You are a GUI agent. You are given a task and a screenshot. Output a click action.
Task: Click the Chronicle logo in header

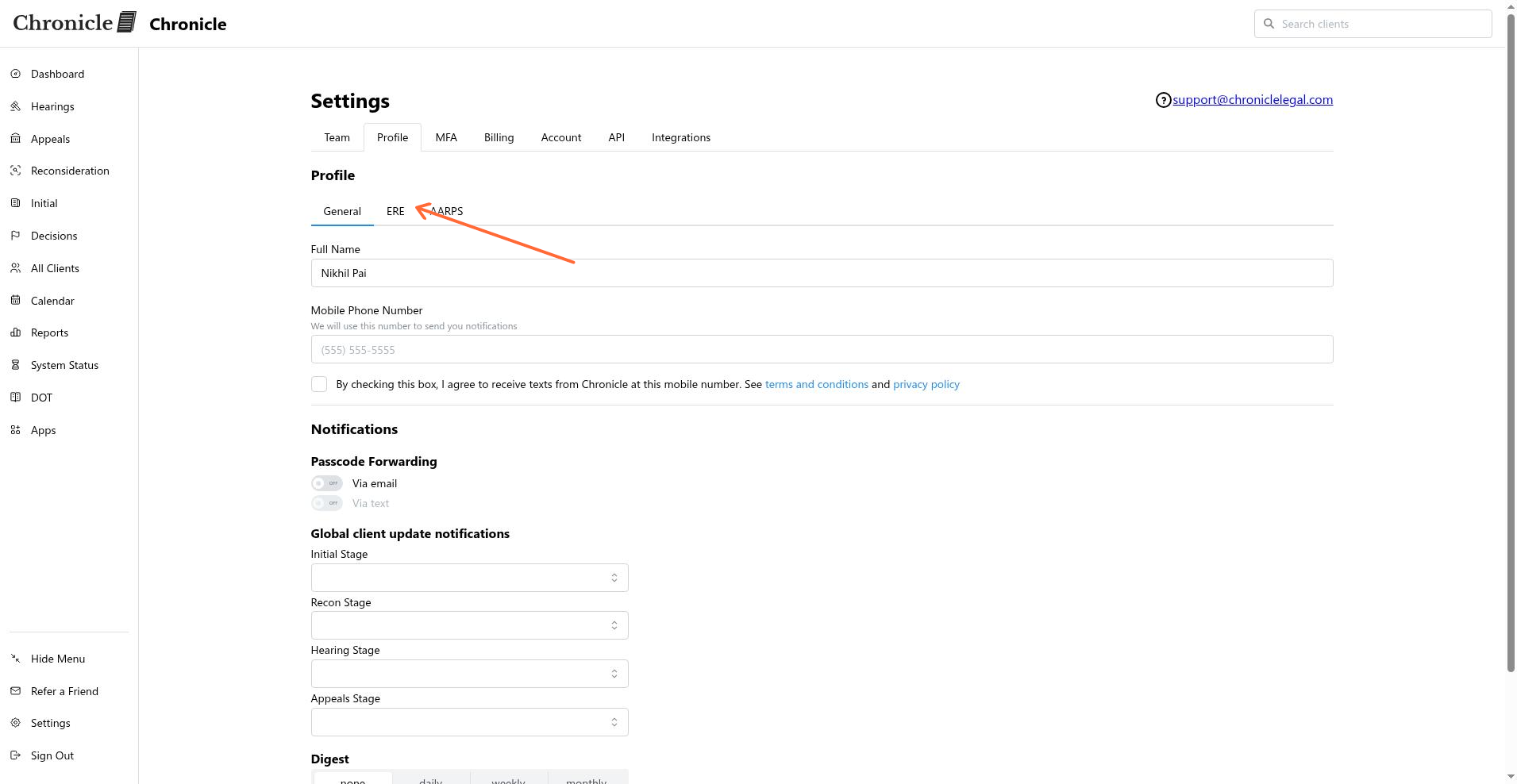point(75,23)
